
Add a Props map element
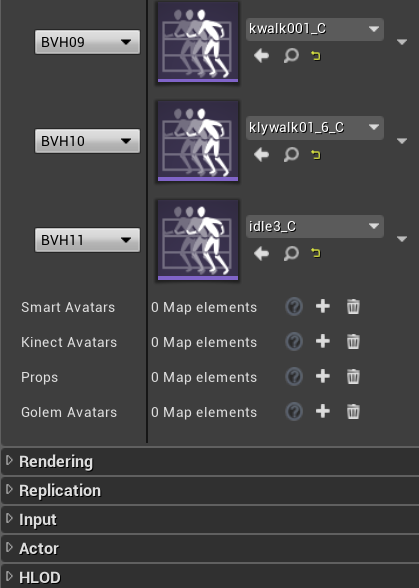[x=323, y=376]
